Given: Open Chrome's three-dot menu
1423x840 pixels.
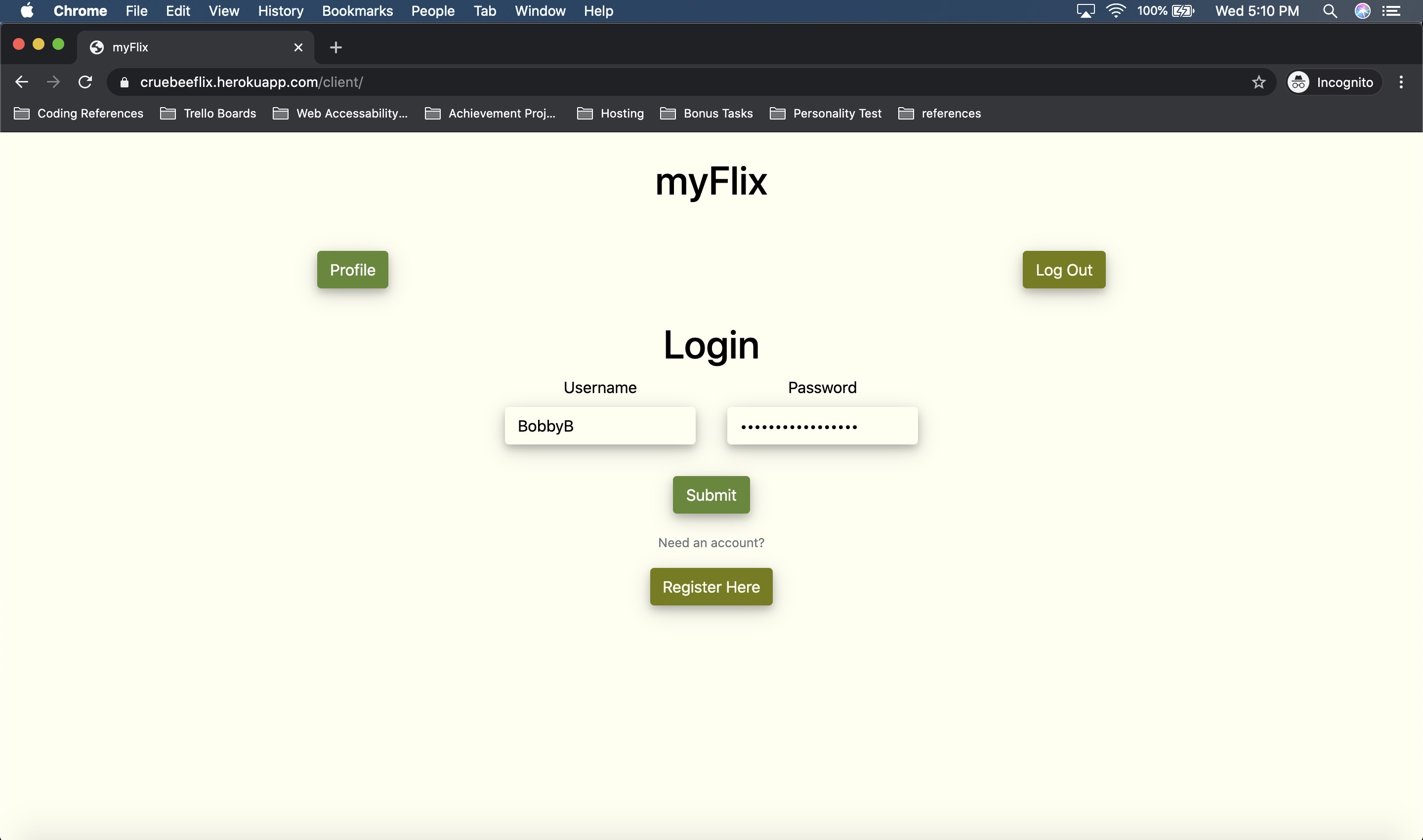Looking at the screenshot, I should [x=1401, y=82].
